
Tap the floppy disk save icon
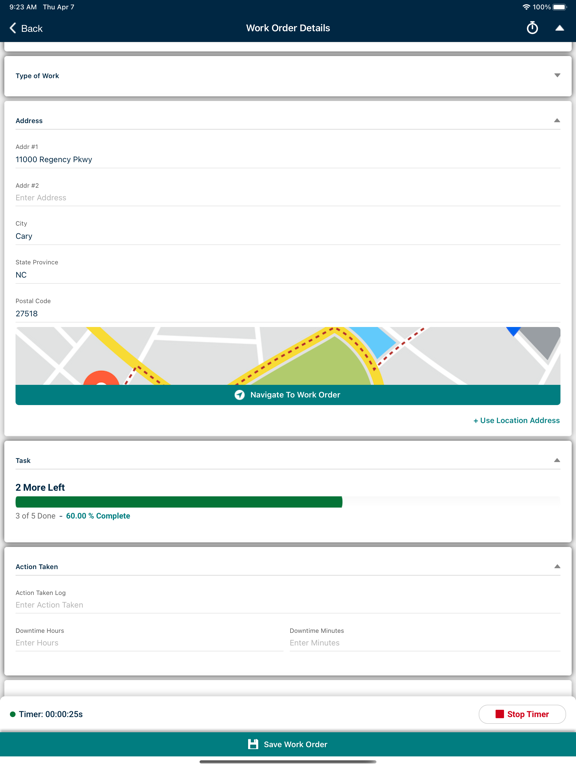pyautogui.click(x=253, y=744)
